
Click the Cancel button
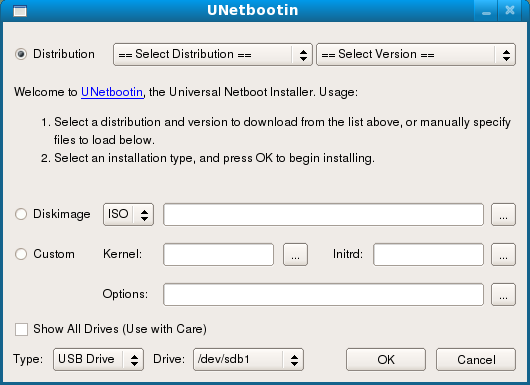(x=476, y=360)
